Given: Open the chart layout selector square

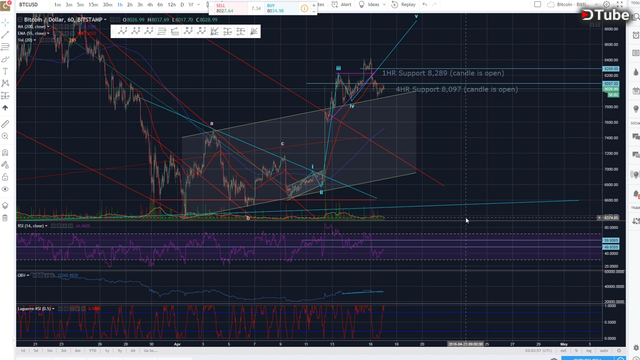Looking at the screenshot, I should tap(538, 4).
